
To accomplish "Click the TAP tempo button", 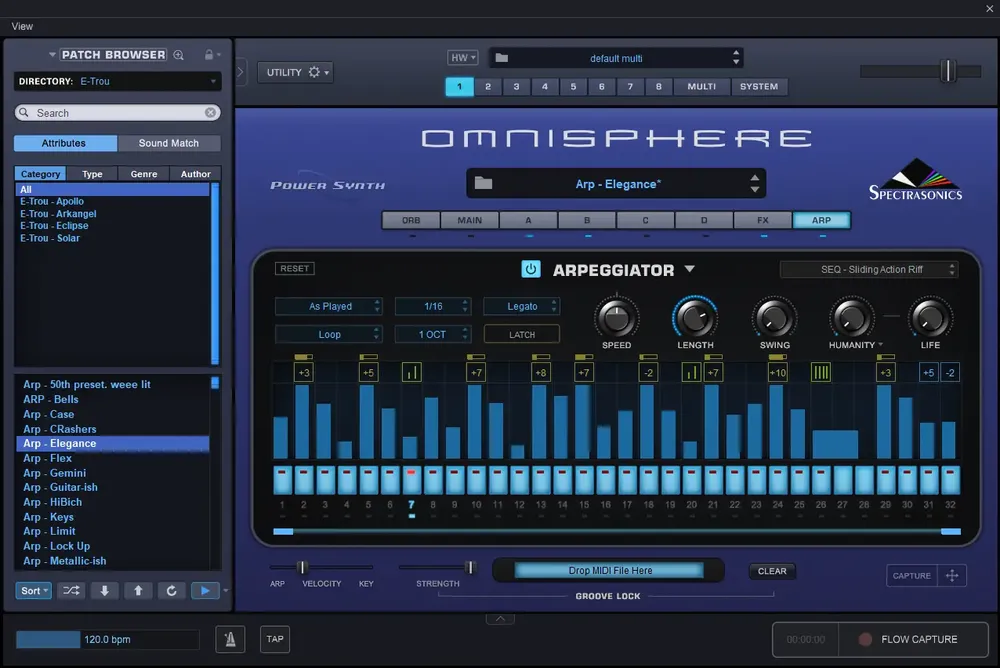I will 275,639.
